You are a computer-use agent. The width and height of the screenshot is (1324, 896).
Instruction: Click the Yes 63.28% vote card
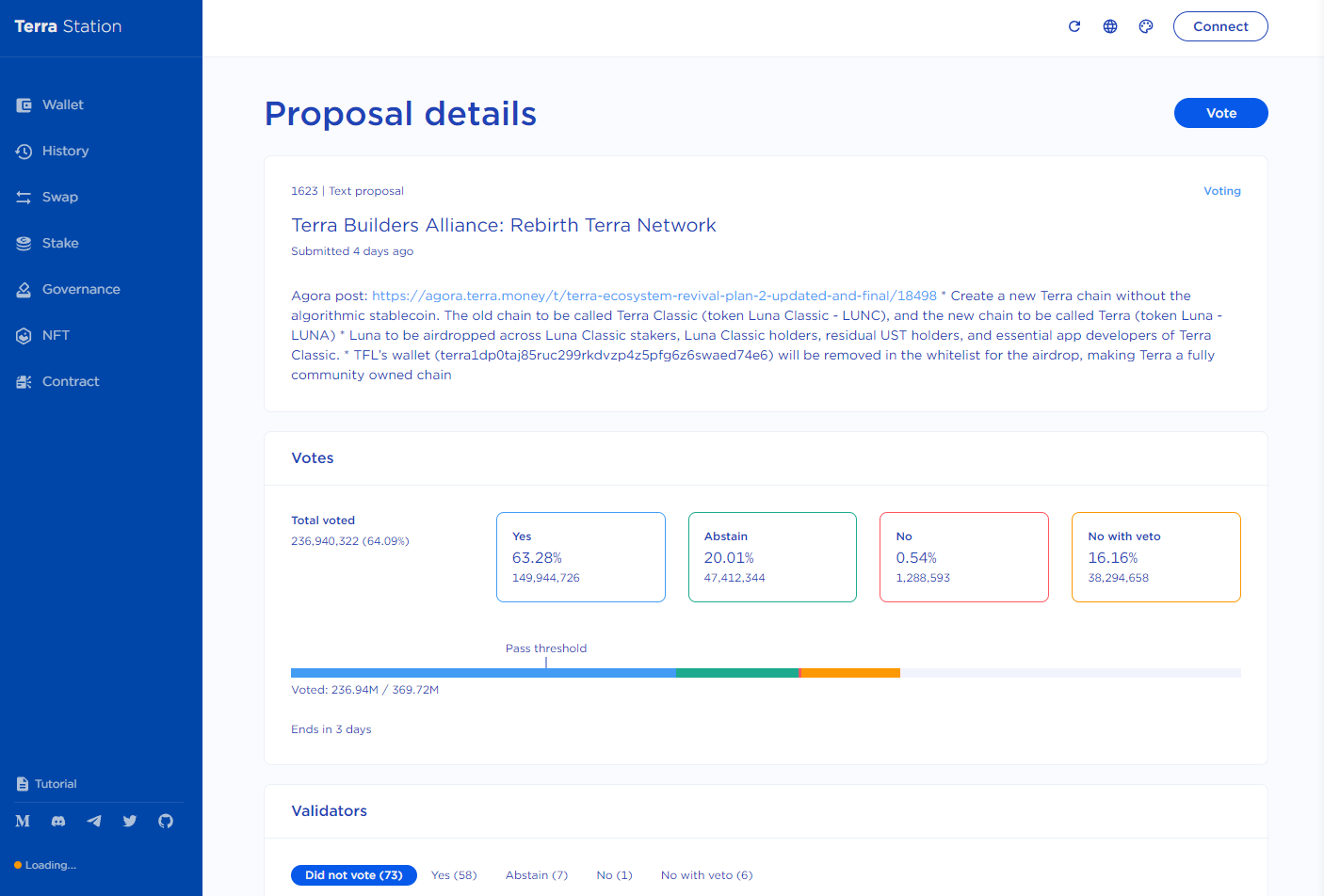581,557
